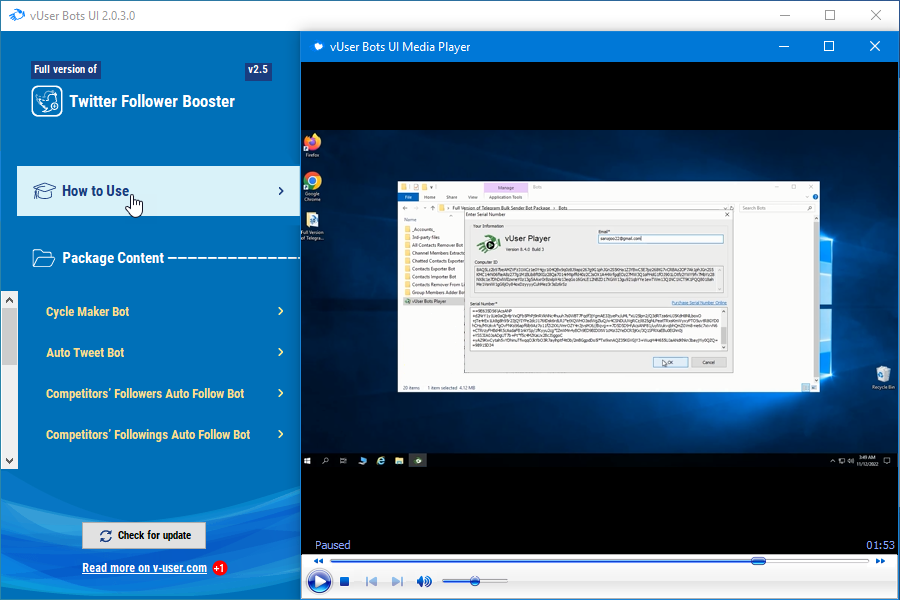Click the refresh icon on Check for update

pyautogui.click(x=106, y=536)
